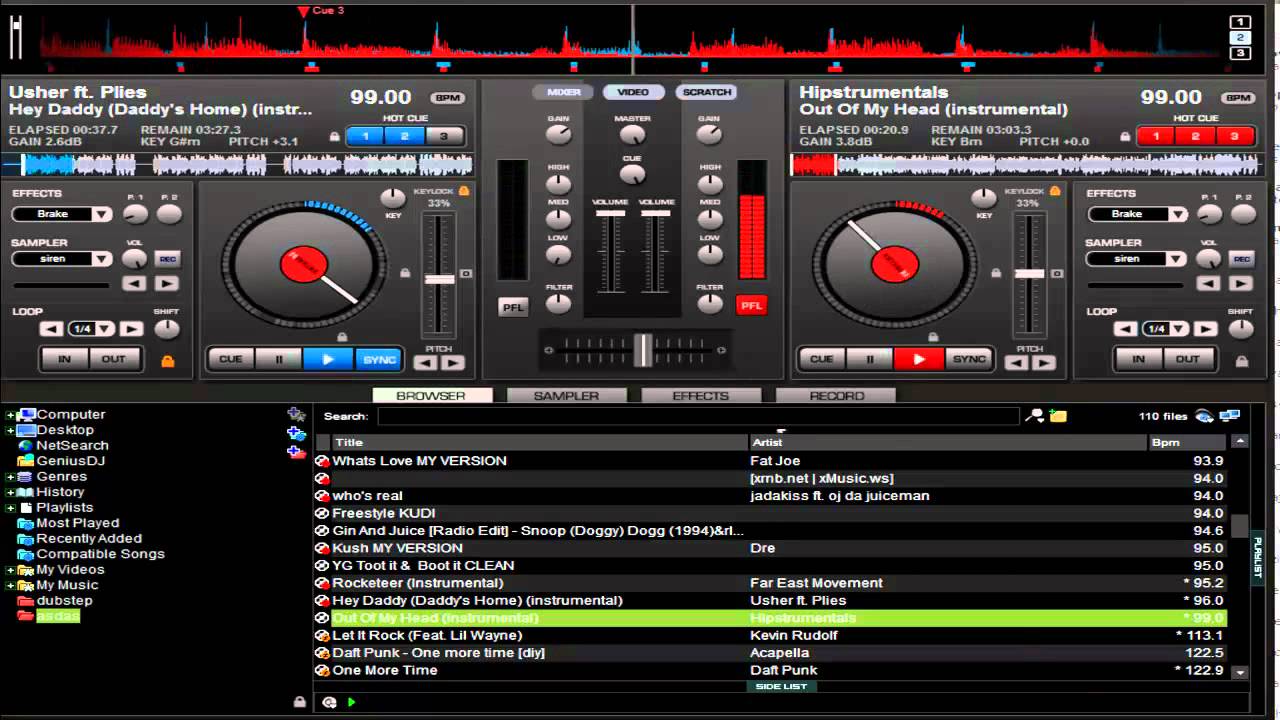This screenshot has width=1280, height=720.
Task: Click disc icon of One More Time row
Action: 322,670
